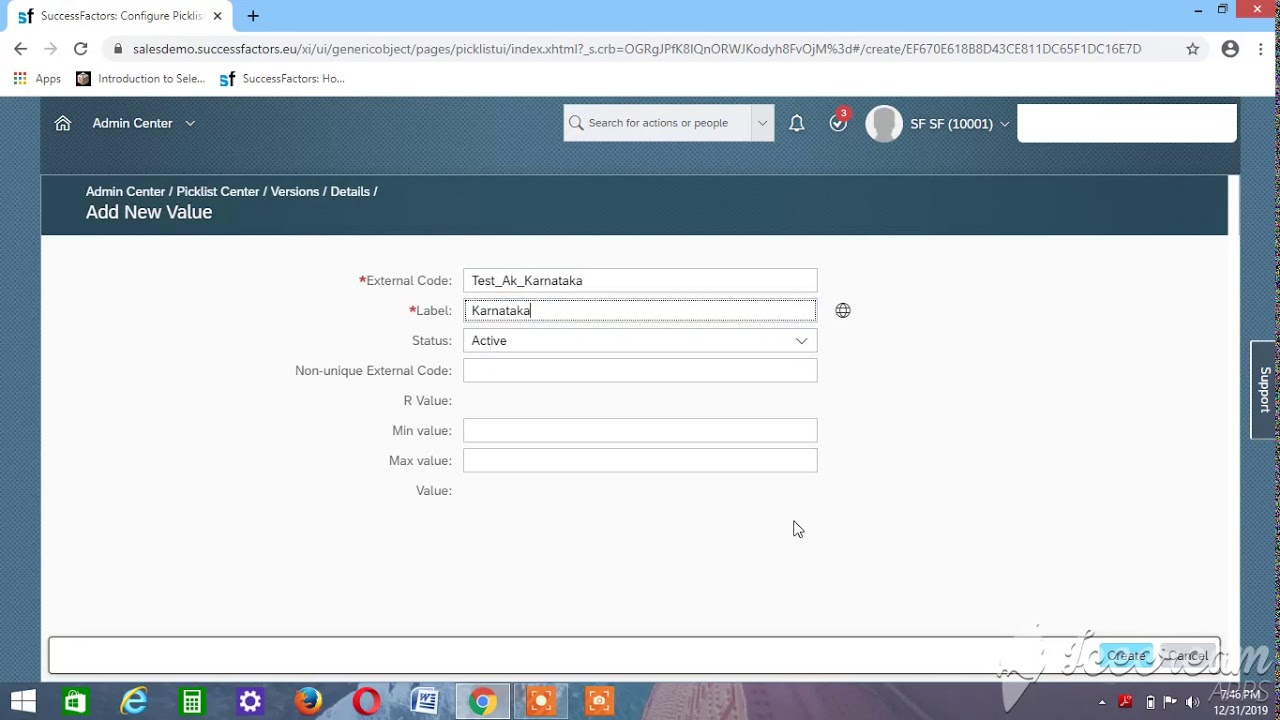Viewport: 1280px width, 720px height.
Task: Open the Settings gear taskbar icon
Action: click(250, 701)
